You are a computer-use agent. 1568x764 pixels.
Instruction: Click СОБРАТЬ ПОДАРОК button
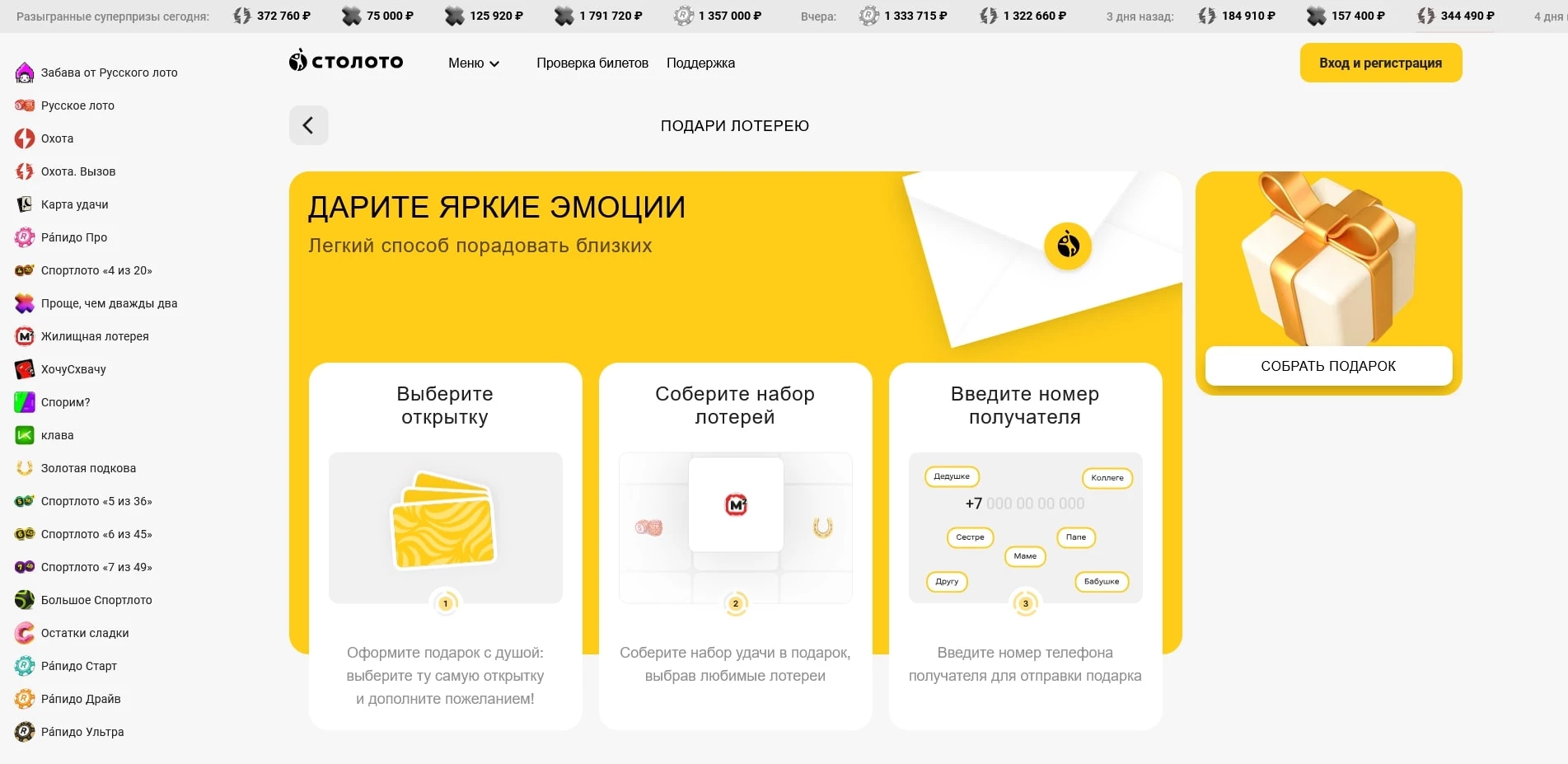[x=1328, y=366]
